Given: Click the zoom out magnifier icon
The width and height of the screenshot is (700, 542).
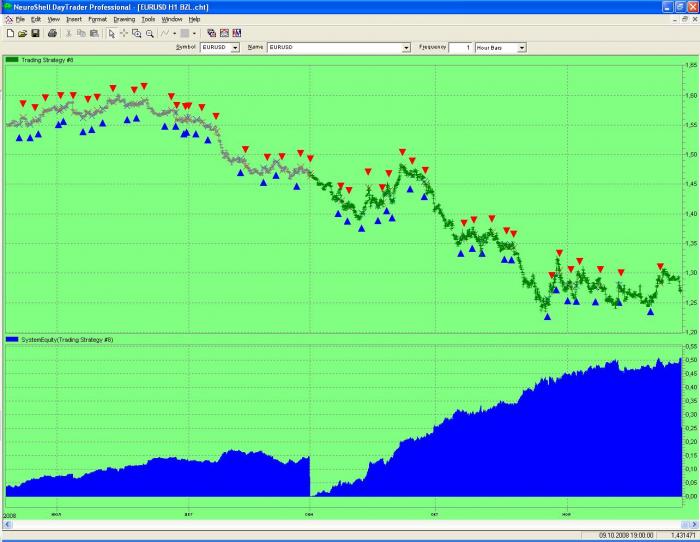Looking at the screenshot, I should pyautogui.click(x=150, y=33).
